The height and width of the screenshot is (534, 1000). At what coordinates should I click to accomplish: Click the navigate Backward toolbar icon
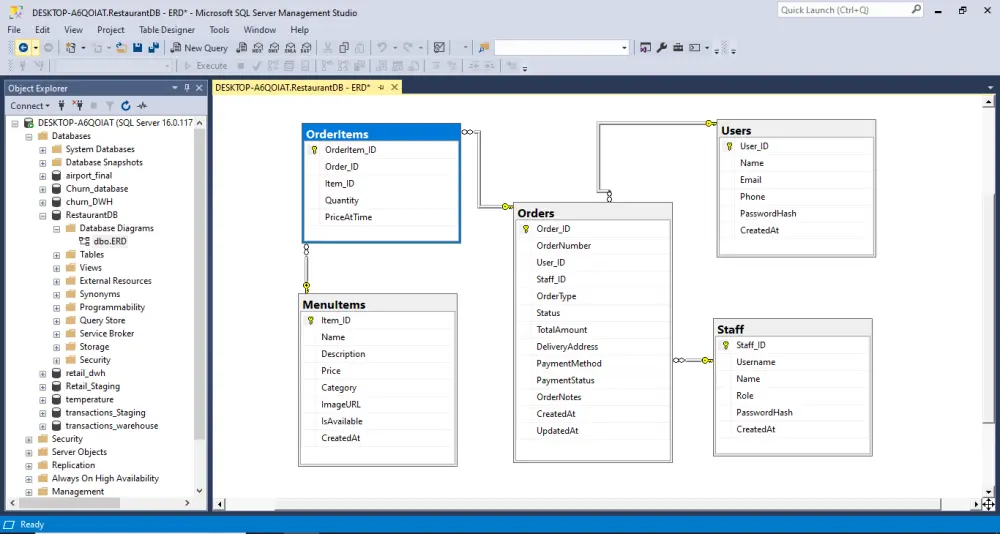(x=23, y=48)
